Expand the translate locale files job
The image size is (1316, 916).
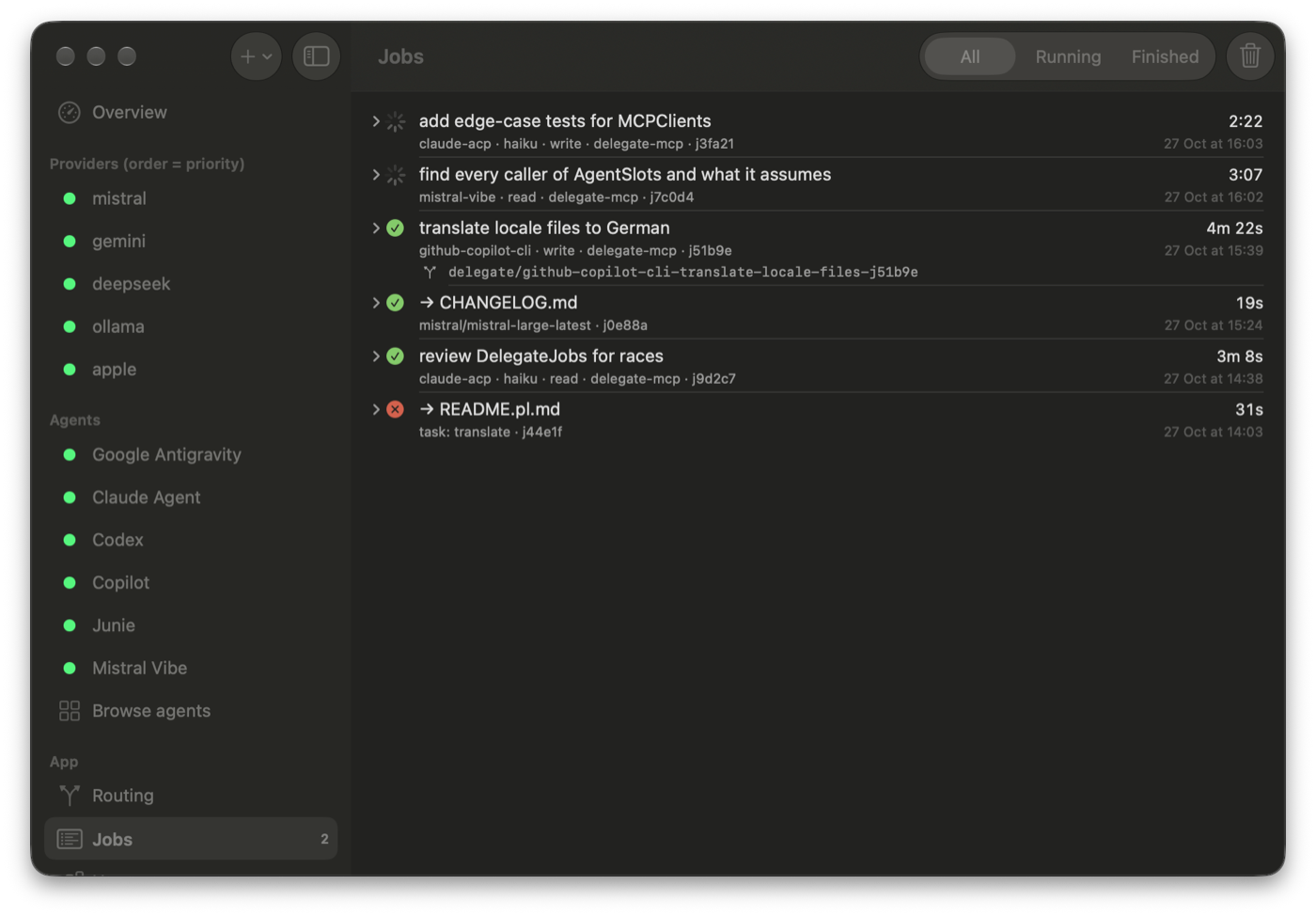click(376, 228)
